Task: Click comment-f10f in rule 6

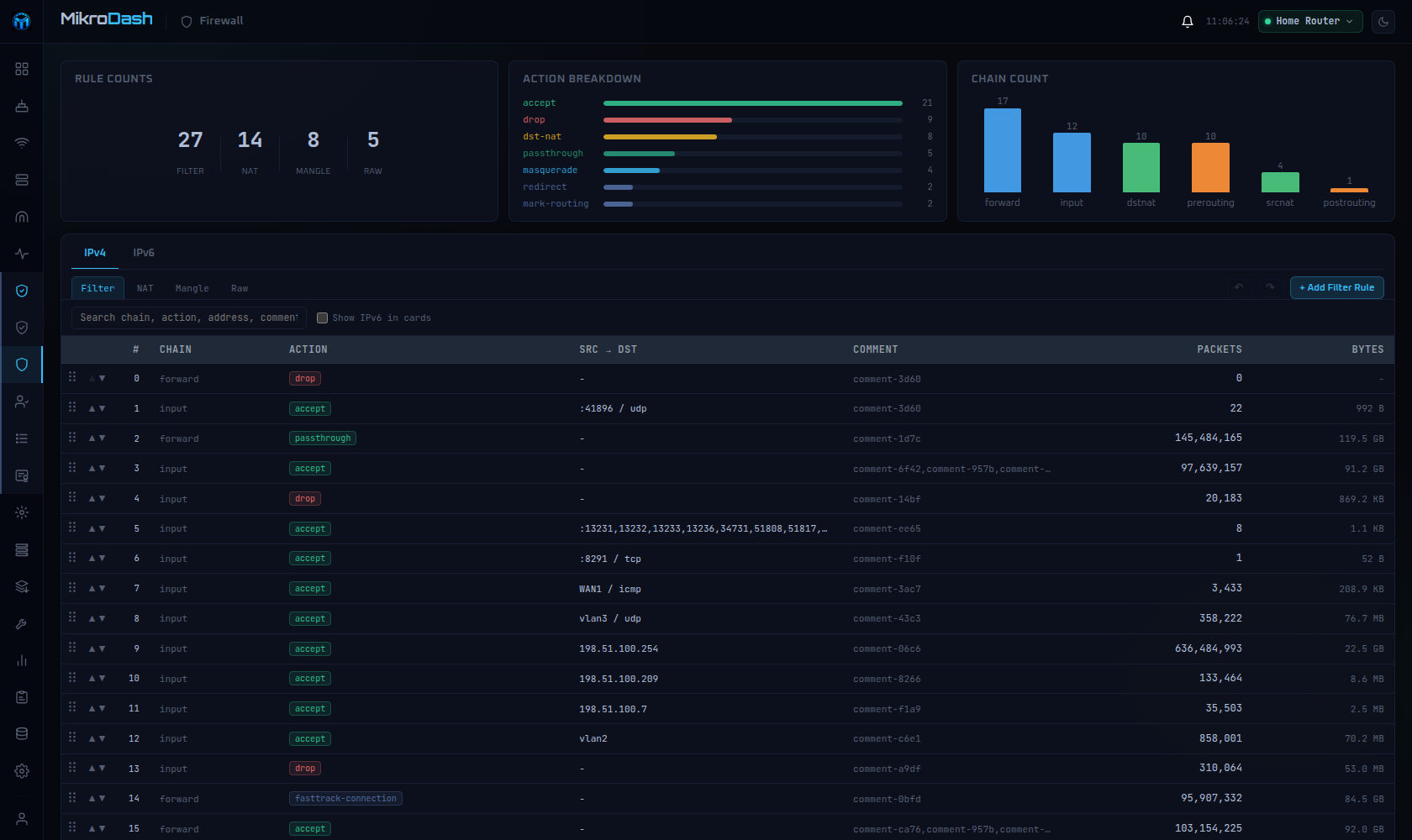Action: 887,559
